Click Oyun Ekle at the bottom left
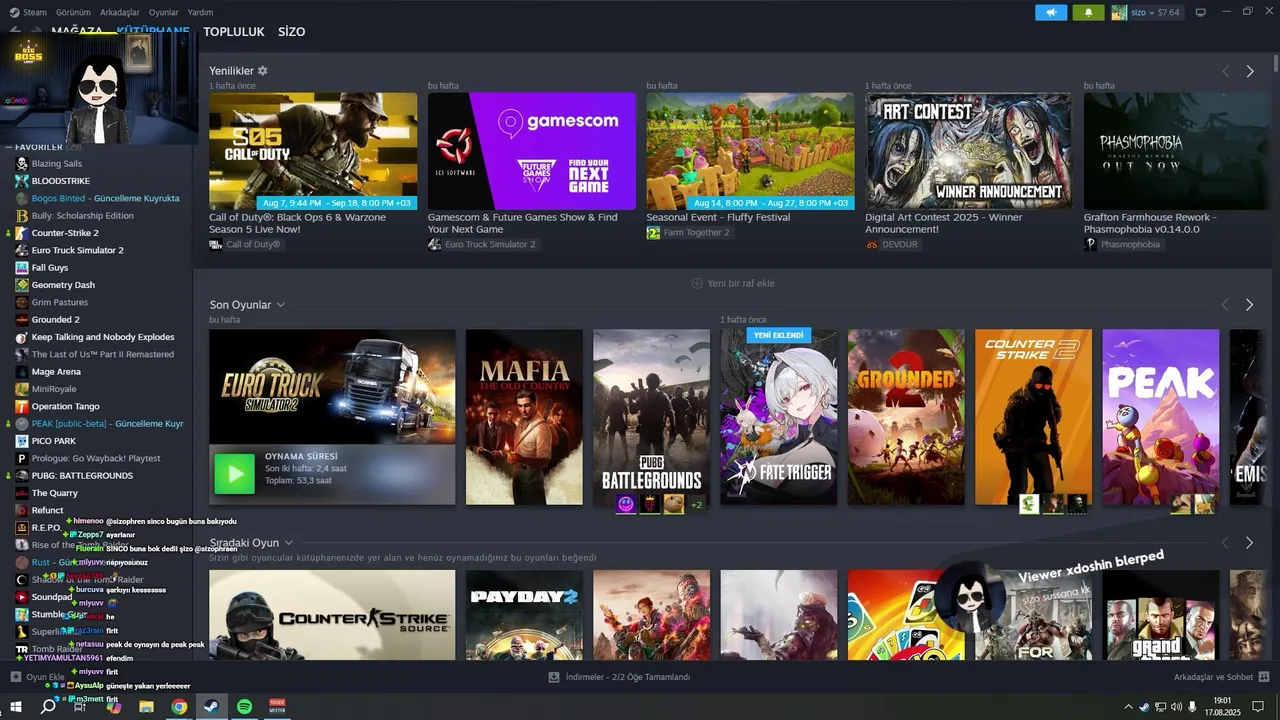The image size is (1280, 720). pos(38,677)
